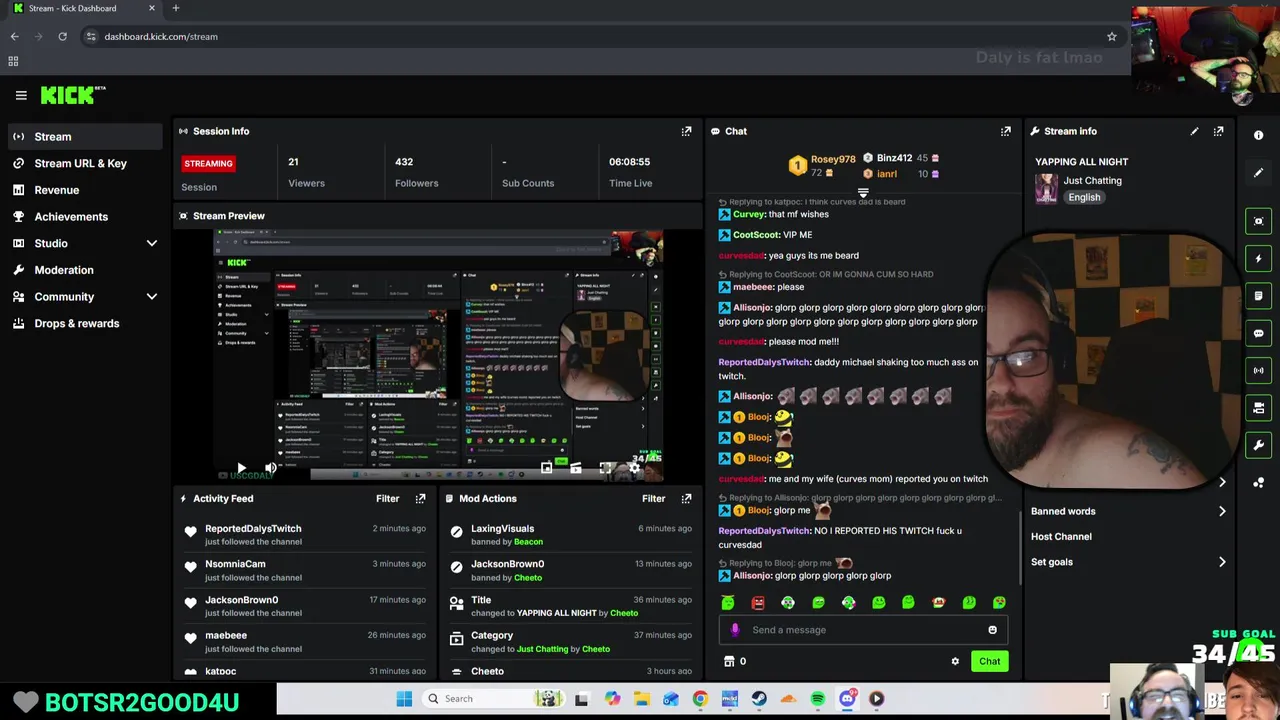Click the taskbar Search box
This screenshot has width=1280, height=720.
[491, 699]
